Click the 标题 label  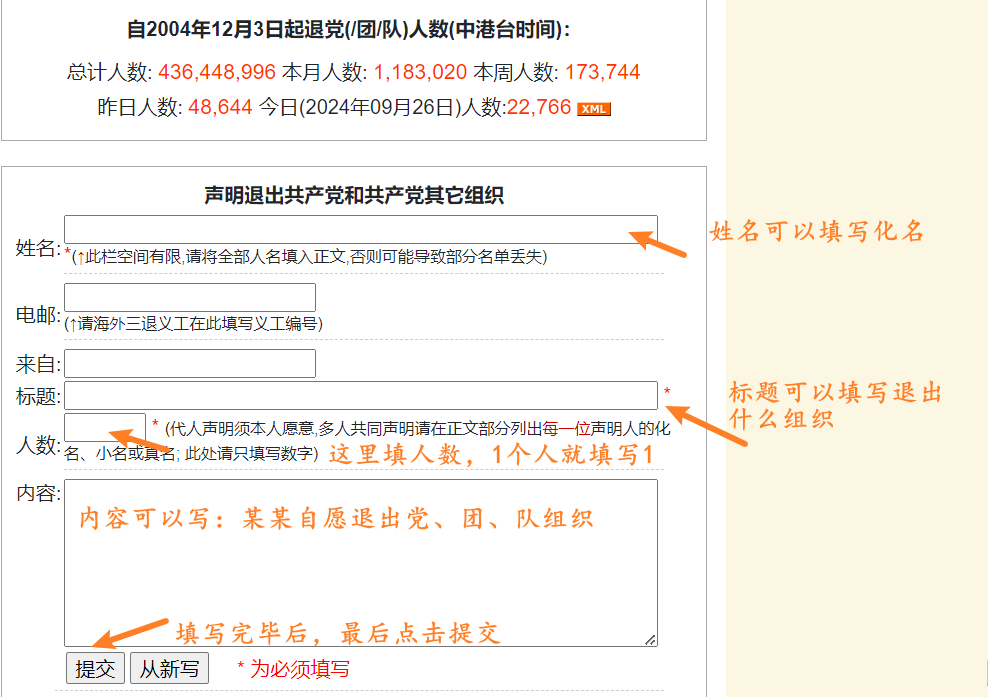(x=38, y=396)
